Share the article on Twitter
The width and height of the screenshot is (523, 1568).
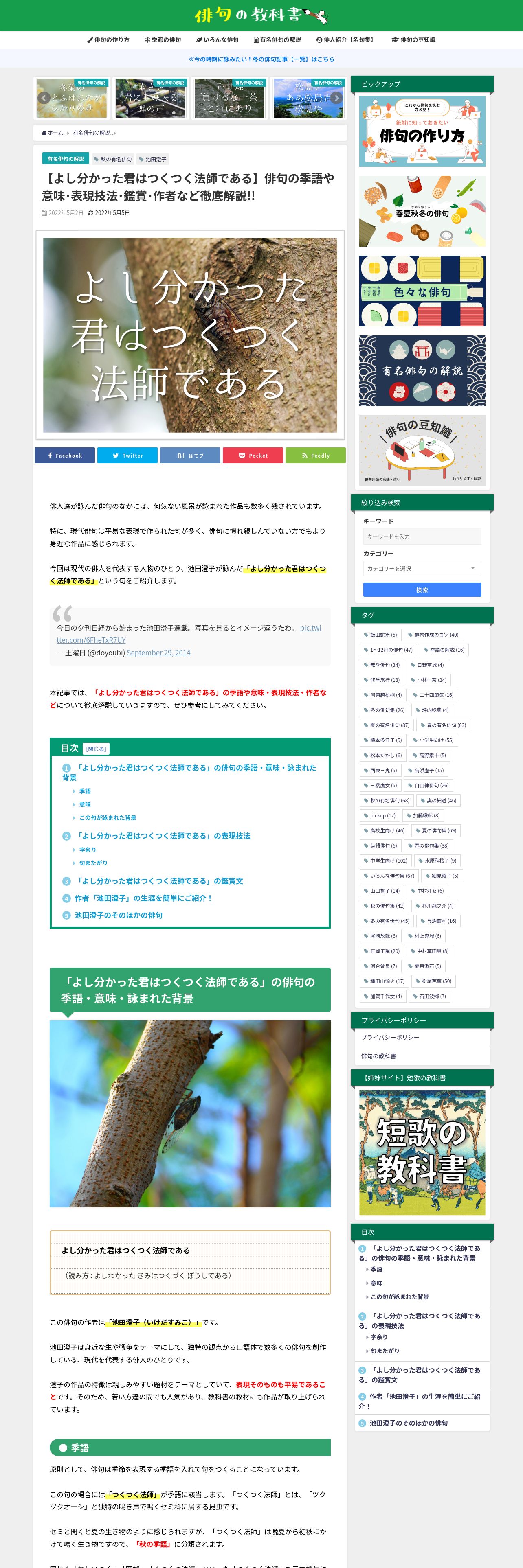(x=127, y=456)
